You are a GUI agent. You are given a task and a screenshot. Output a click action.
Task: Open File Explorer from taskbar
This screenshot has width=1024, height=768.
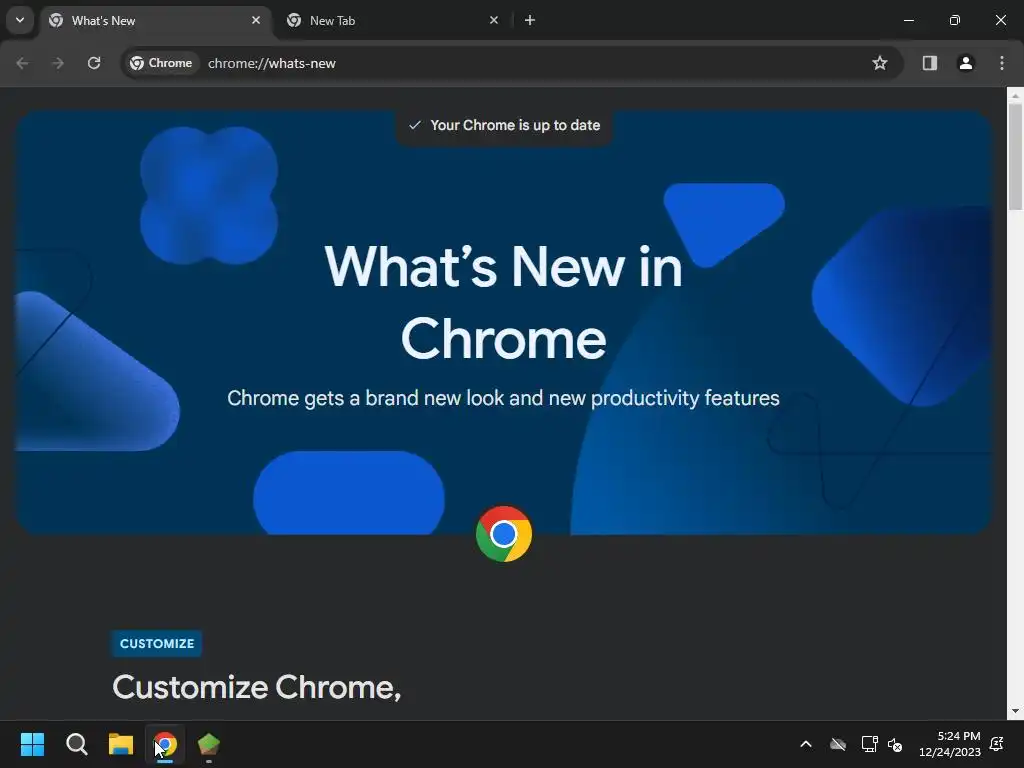tap(121, 744)
